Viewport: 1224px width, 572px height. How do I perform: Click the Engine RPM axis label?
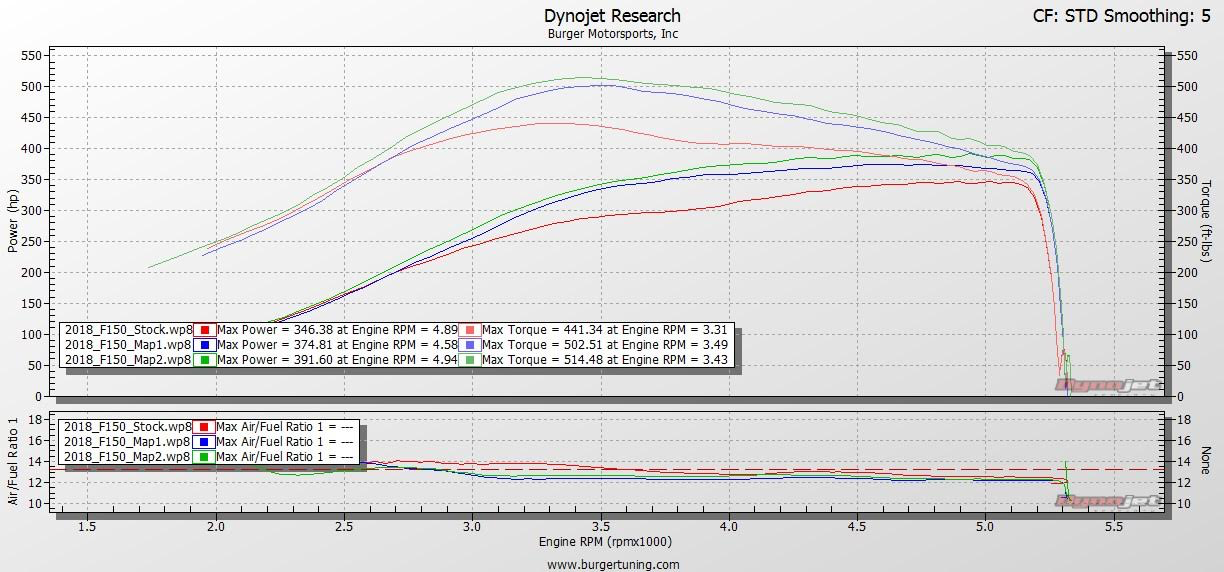(x=612, y=541)
